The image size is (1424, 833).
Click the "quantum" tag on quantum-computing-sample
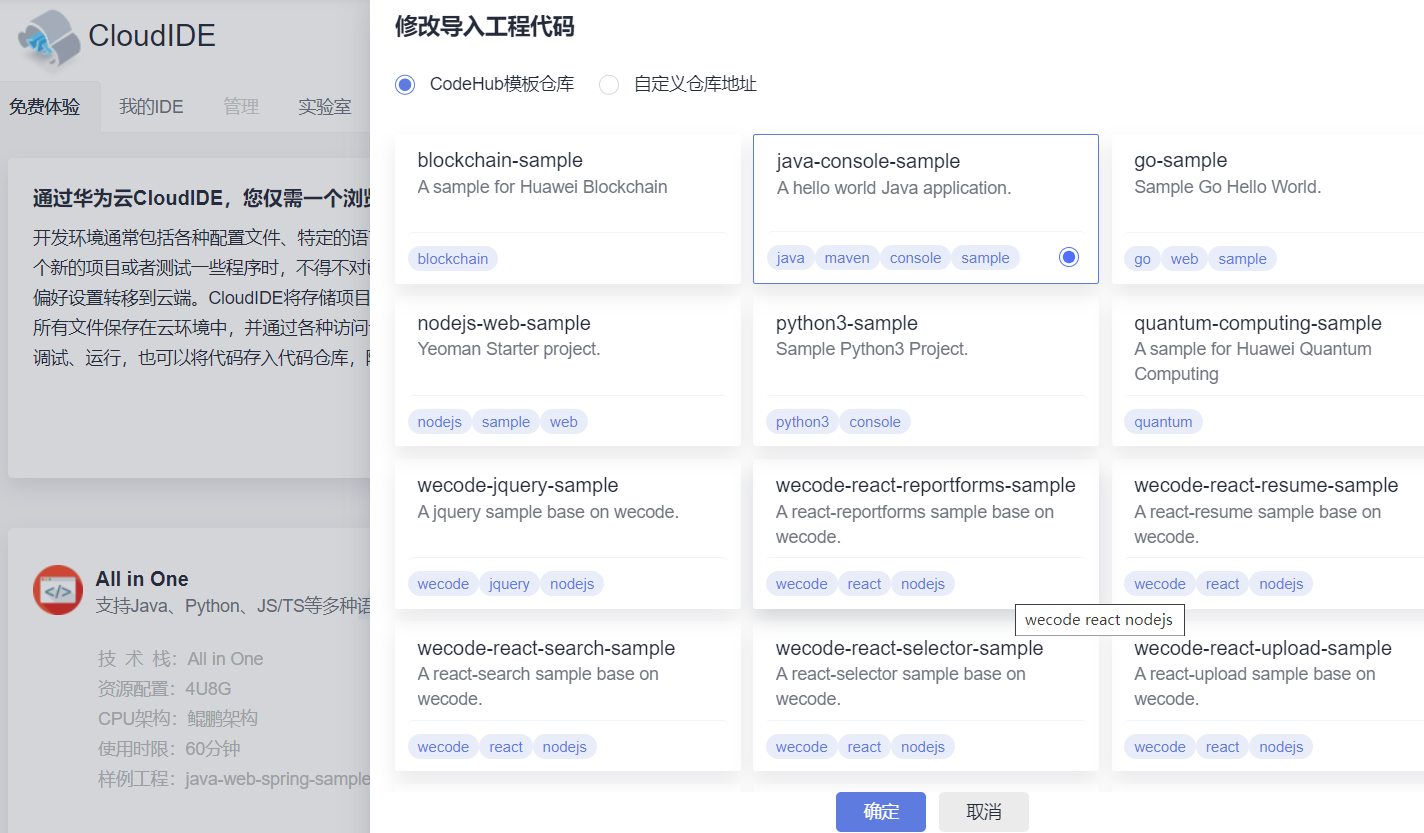coord(1163,422)
